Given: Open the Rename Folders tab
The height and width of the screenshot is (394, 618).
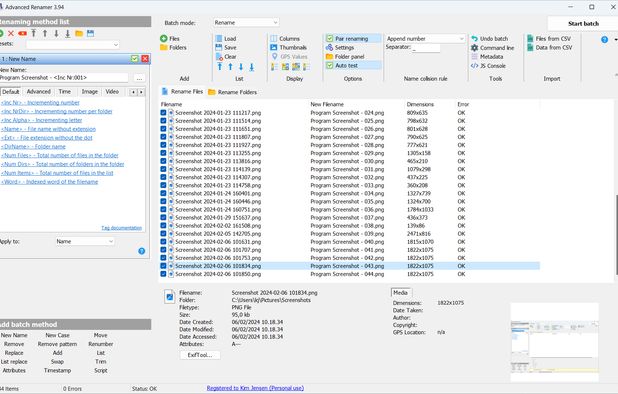Looking at the screenshot, I should pyautogui.click(x=233, y=92).
